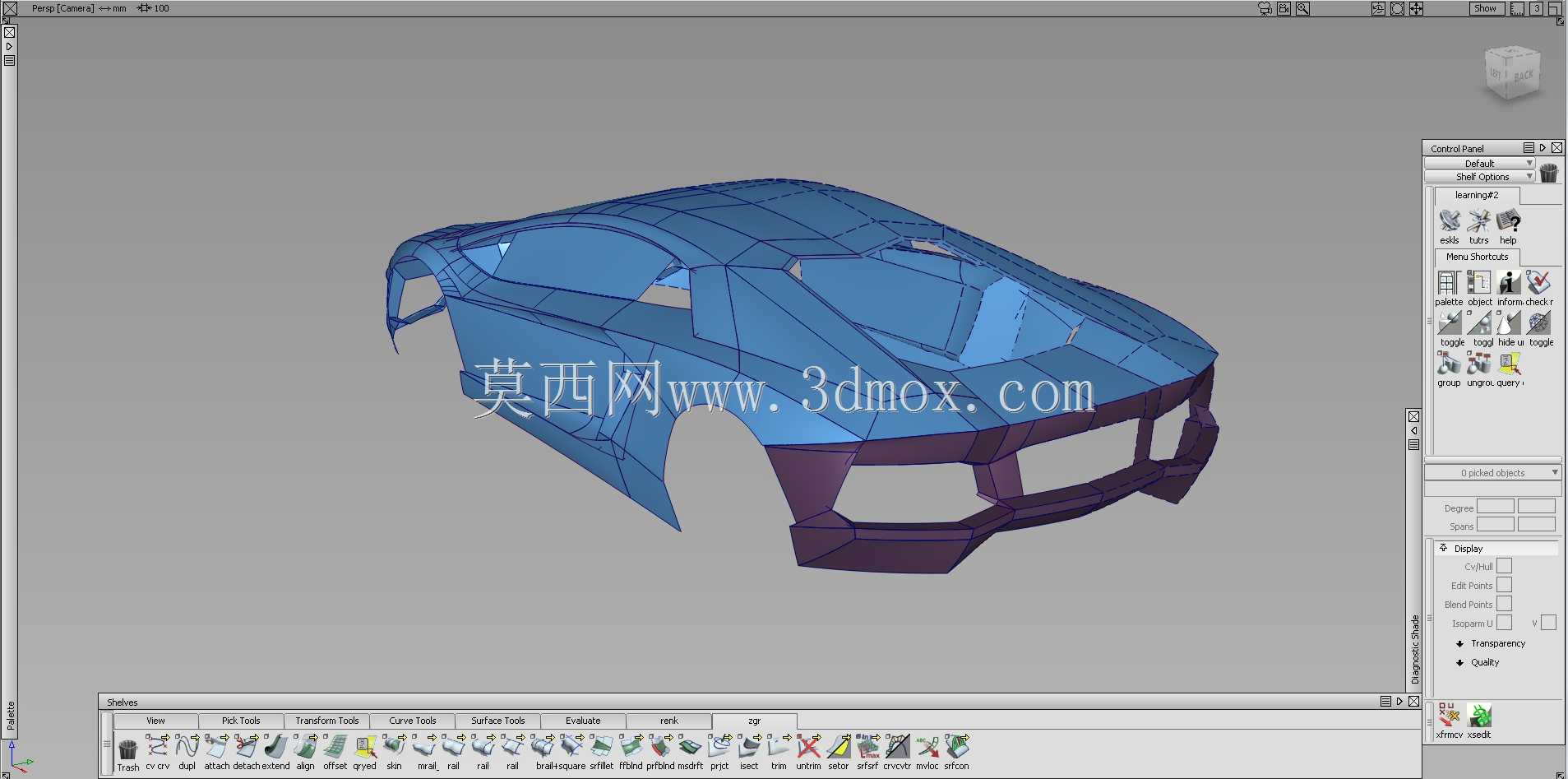Enable the Cv/Hull display checkbox

(x=1505, y=566)
